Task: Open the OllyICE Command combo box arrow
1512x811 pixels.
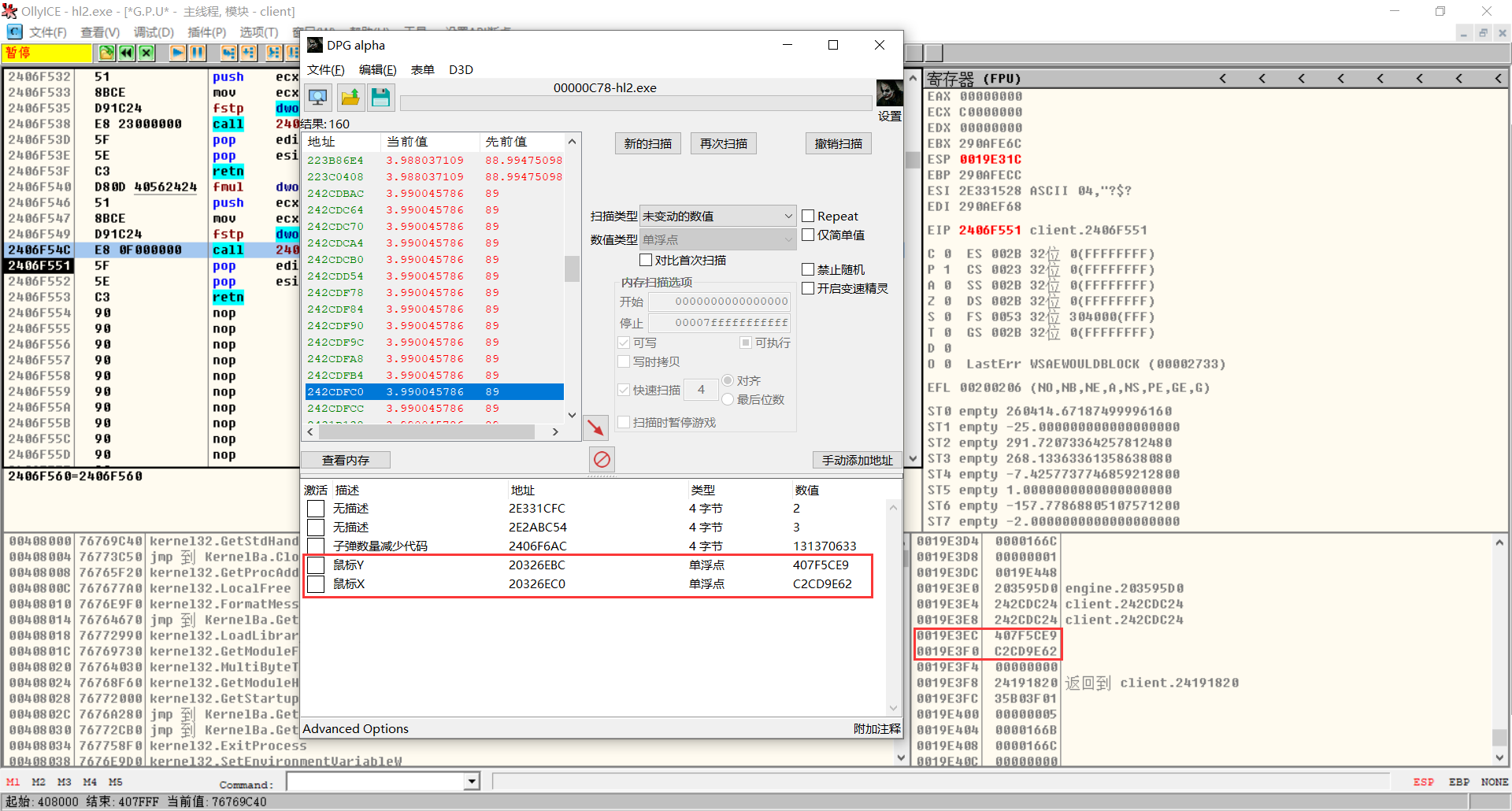Action: pyautogui.click(x=472, y=782)
